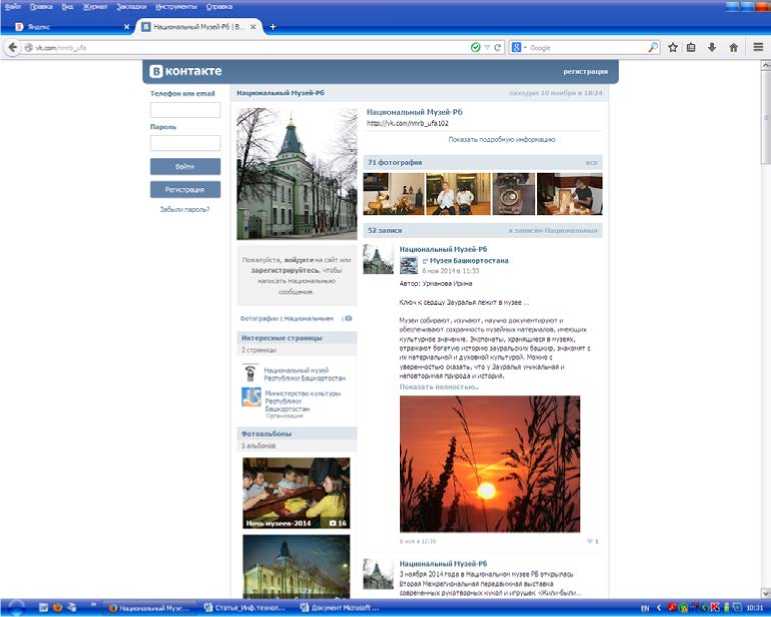The width and height of the screenshot is (771, 617).
Task: Bookmark this page with the star icon
Action: pyautogui.click(x=673, y=47)
